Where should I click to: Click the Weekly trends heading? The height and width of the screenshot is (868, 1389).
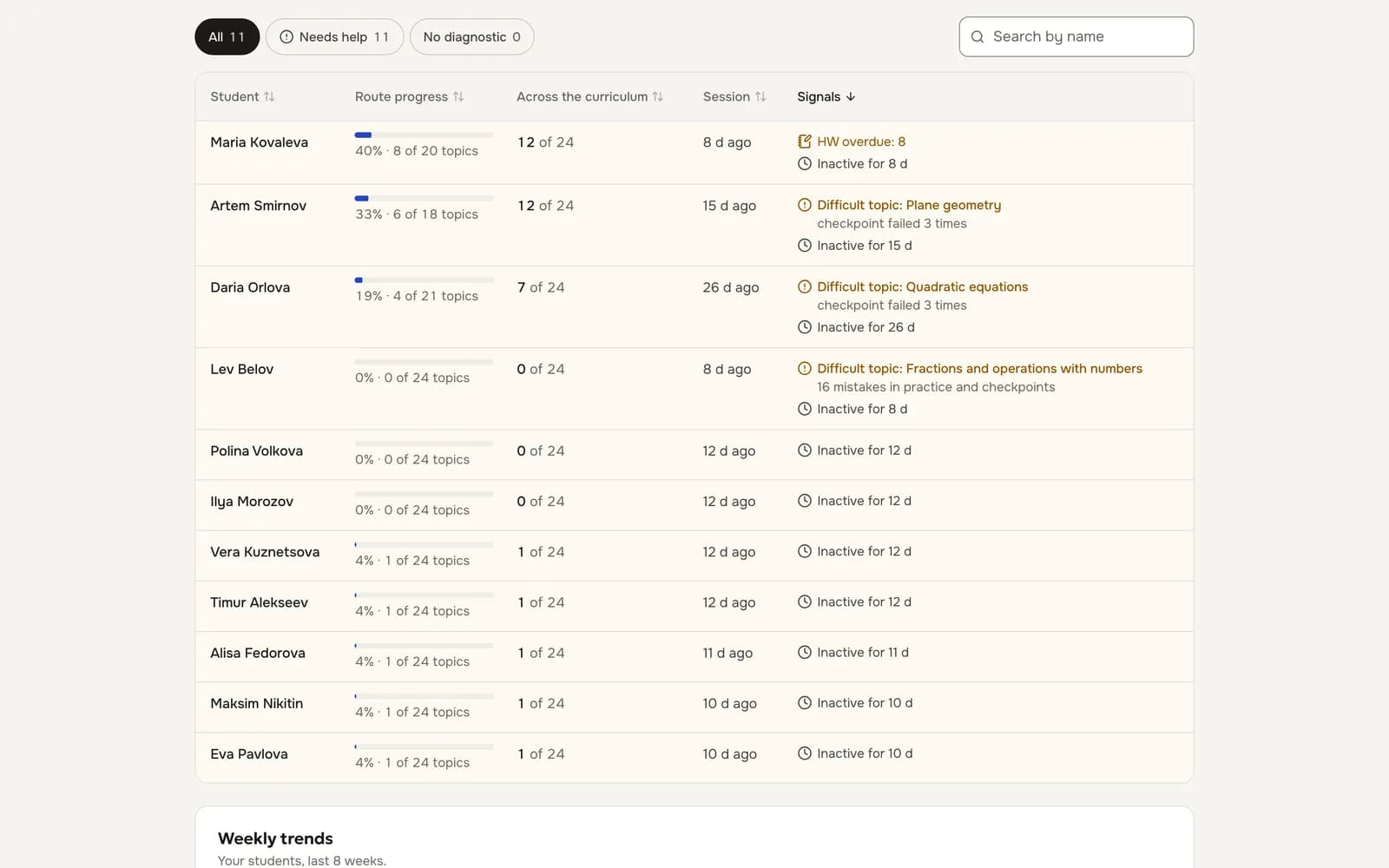tap(275, 838)
